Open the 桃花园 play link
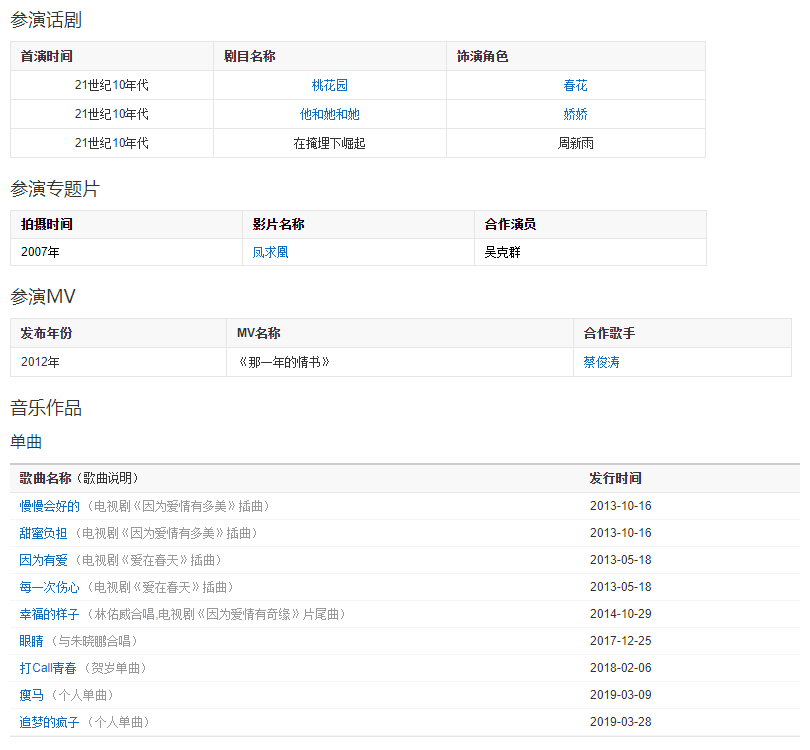This screenshot has height=750, width=810. click(329, 86)
